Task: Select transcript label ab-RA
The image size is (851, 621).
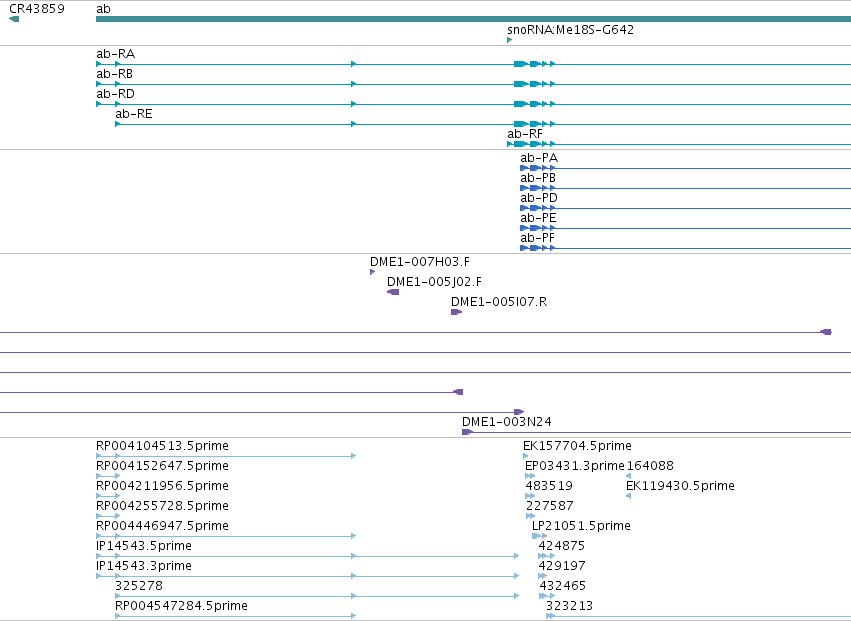Action: (x=116, y=54)
